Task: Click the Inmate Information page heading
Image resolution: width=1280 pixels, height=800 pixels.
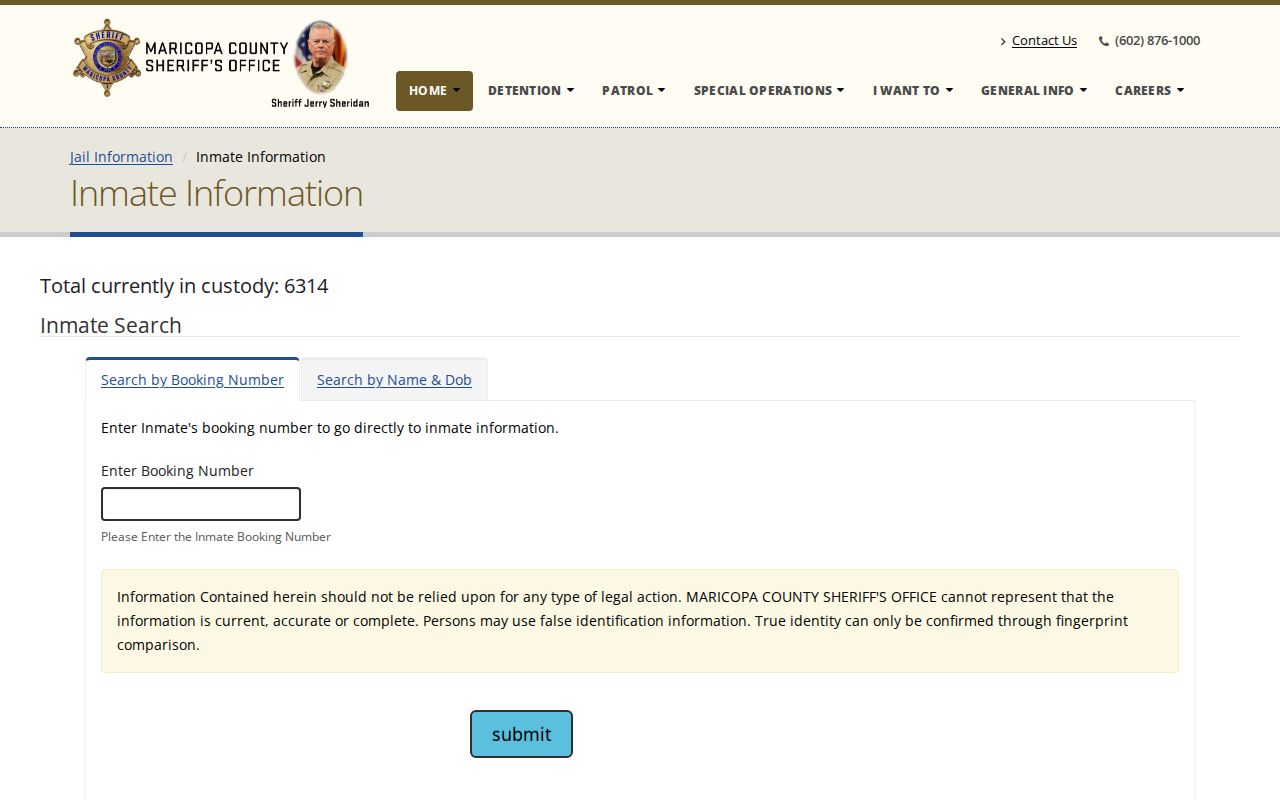Action: point(216,193)
